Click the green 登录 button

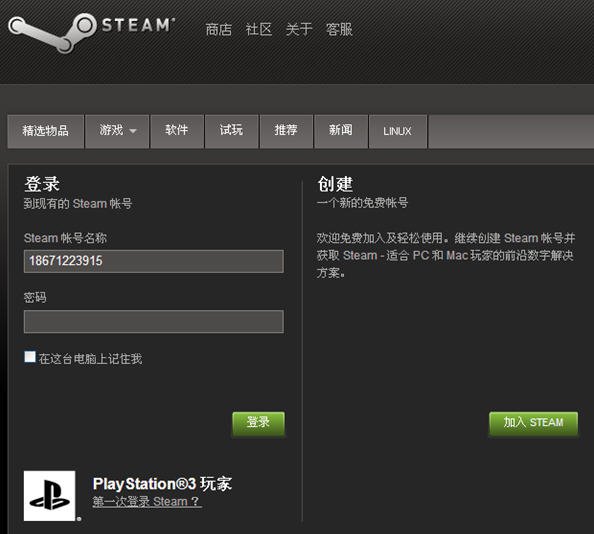pyautogui.click(x=258, y=423)
